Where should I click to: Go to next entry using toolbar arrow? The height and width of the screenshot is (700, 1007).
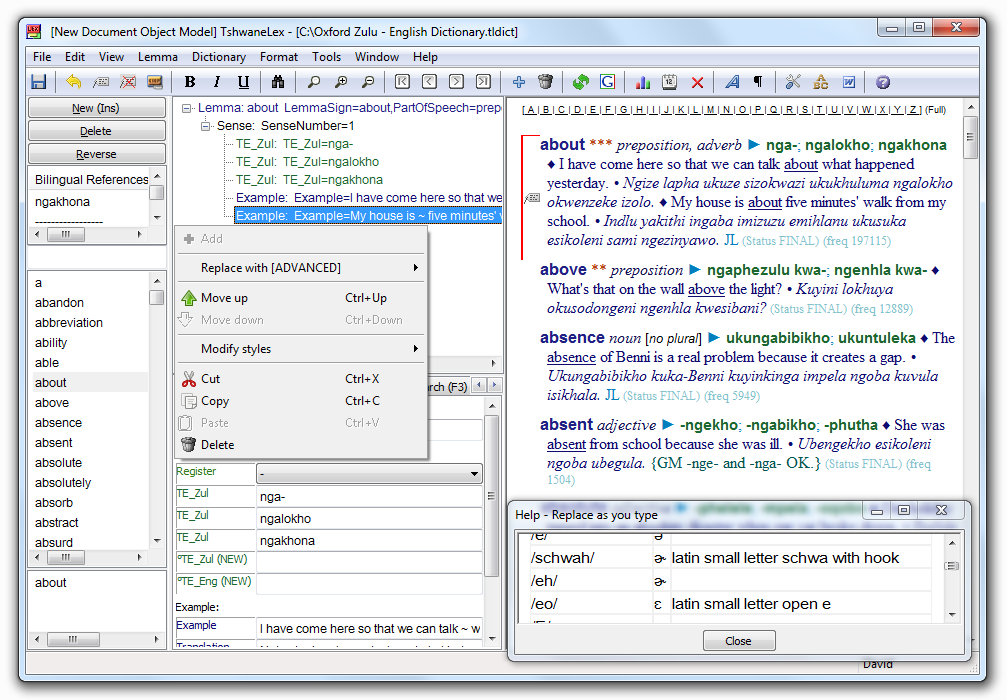(x=456, y=82)
